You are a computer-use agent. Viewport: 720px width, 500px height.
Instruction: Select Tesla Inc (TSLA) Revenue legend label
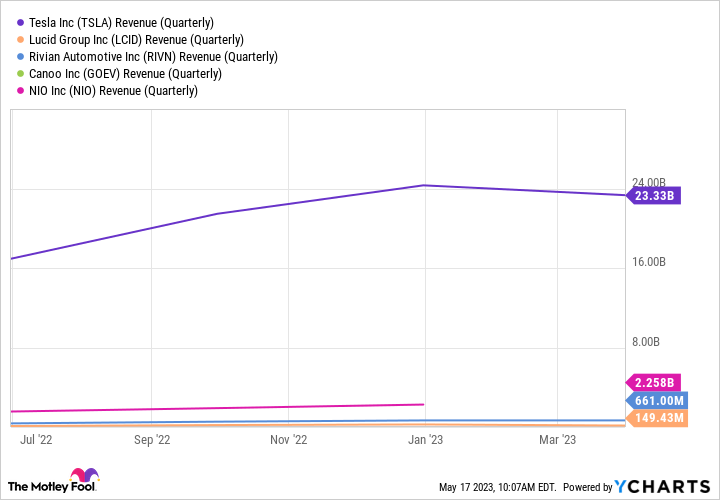(x=121, y=22)
